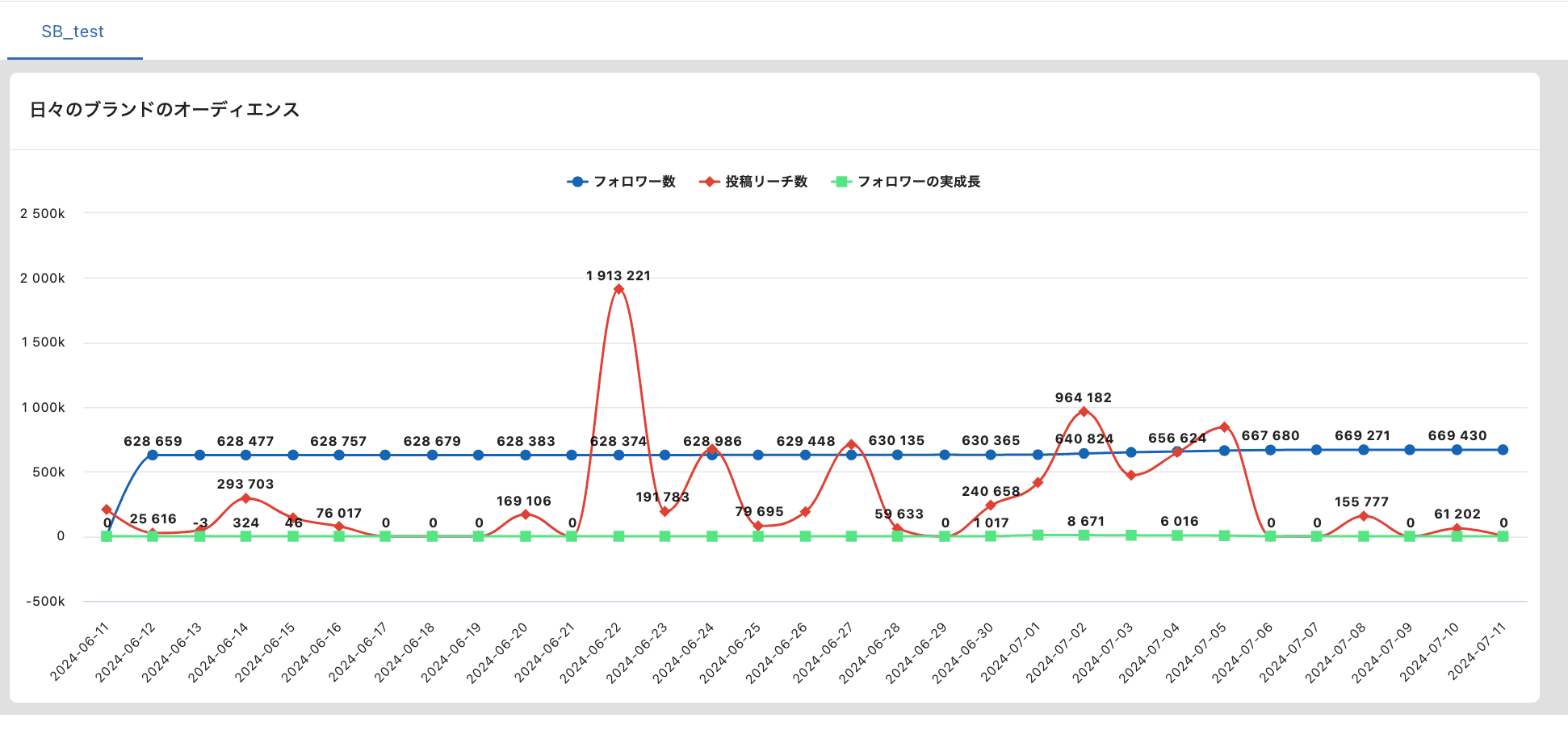Click the red diamond marker at 155 777
This screenshot has width=1568, height=743.
click(x=1364, y=516)
